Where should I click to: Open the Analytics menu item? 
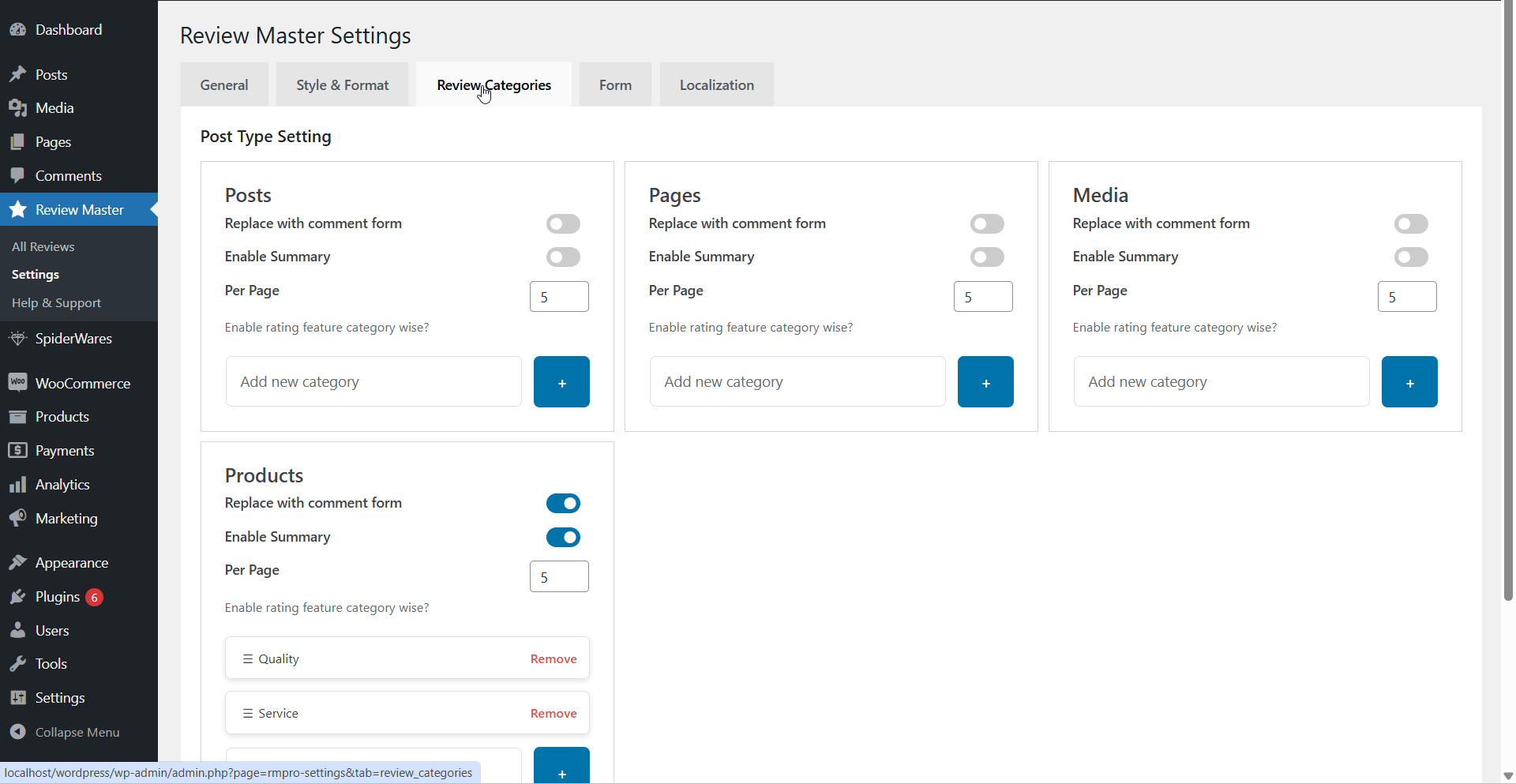[79, 485]
